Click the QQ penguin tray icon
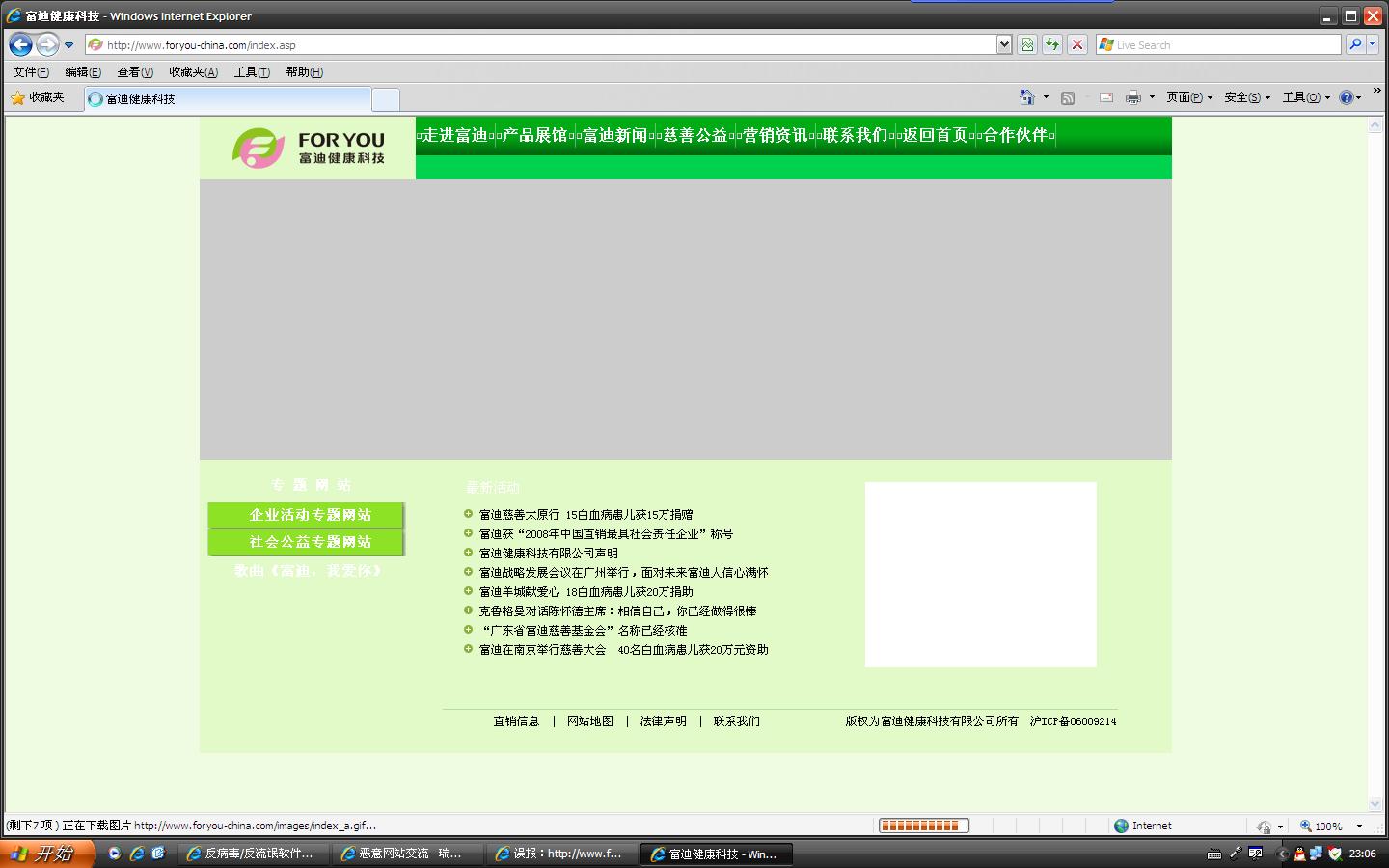The width and height of the screenshot is (1389, 868). coord(1300,854)
